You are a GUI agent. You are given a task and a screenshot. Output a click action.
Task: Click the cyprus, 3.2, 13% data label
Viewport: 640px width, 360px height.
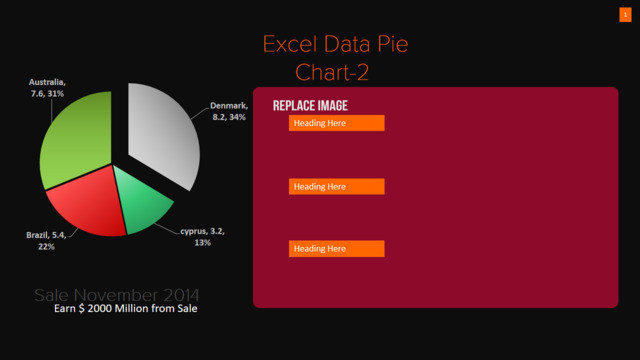click(x=202, y=237)
